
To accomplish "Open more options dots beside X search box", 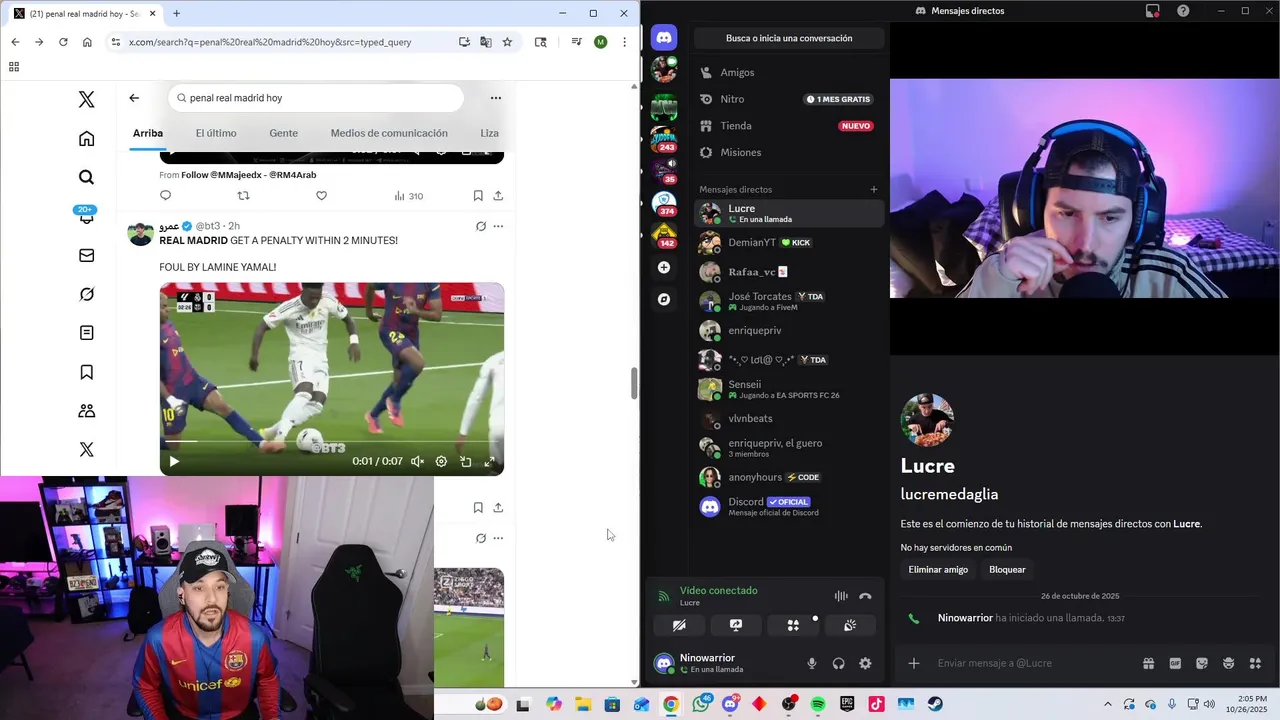I will [x=496, y=98].
